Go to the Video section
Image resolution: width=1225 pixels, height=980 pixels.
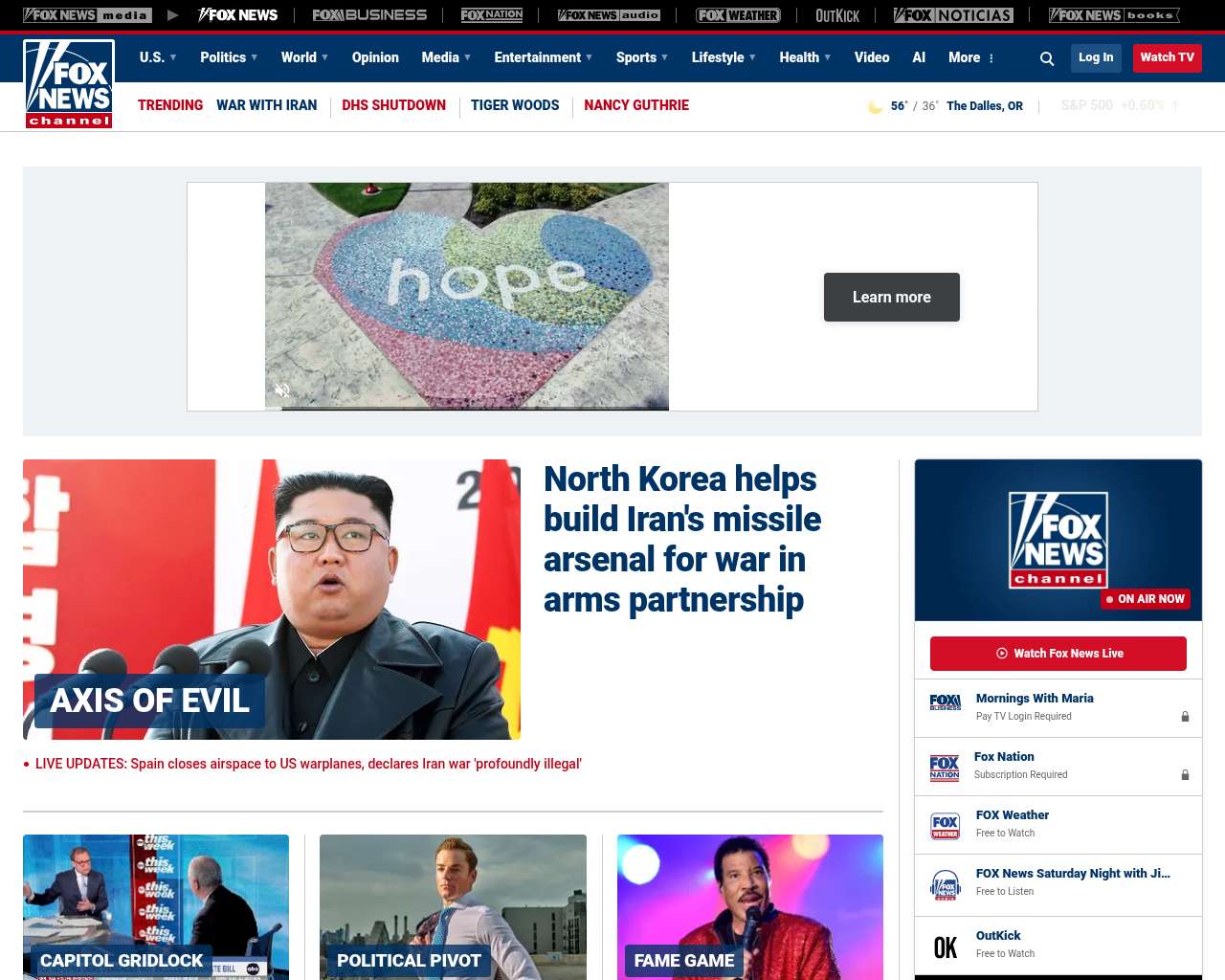coord(872,57)
